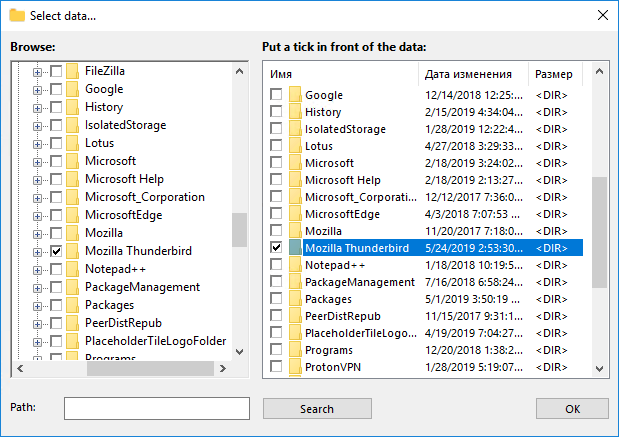This screenshot has height=437, width=619.
Task: Click the 5/24/2019 2:53:30 date cell
Action: pos(474,248)
